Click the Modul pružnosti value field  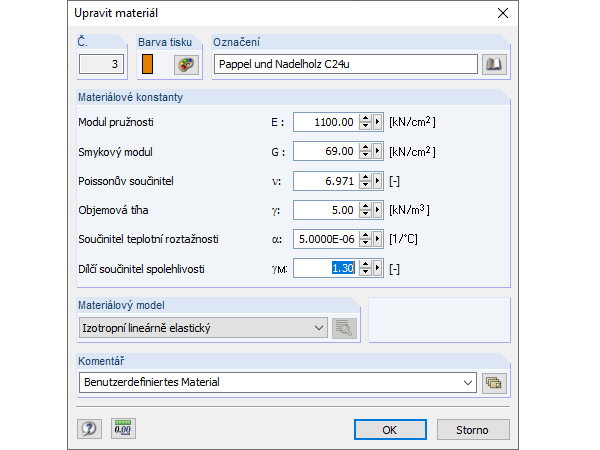(x=326, y=122)
